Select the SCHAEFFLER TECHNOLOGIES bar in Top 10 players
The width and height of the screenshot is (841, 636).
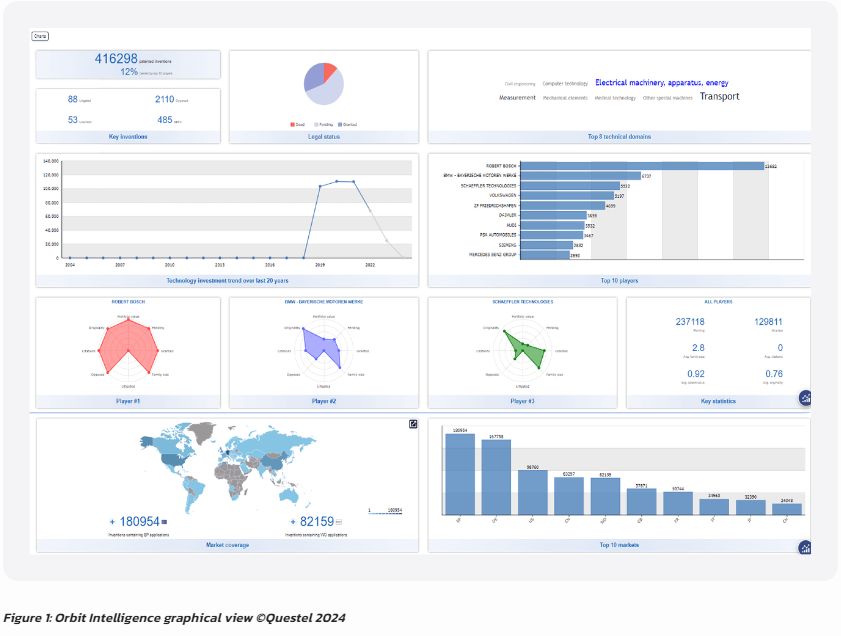570,186
